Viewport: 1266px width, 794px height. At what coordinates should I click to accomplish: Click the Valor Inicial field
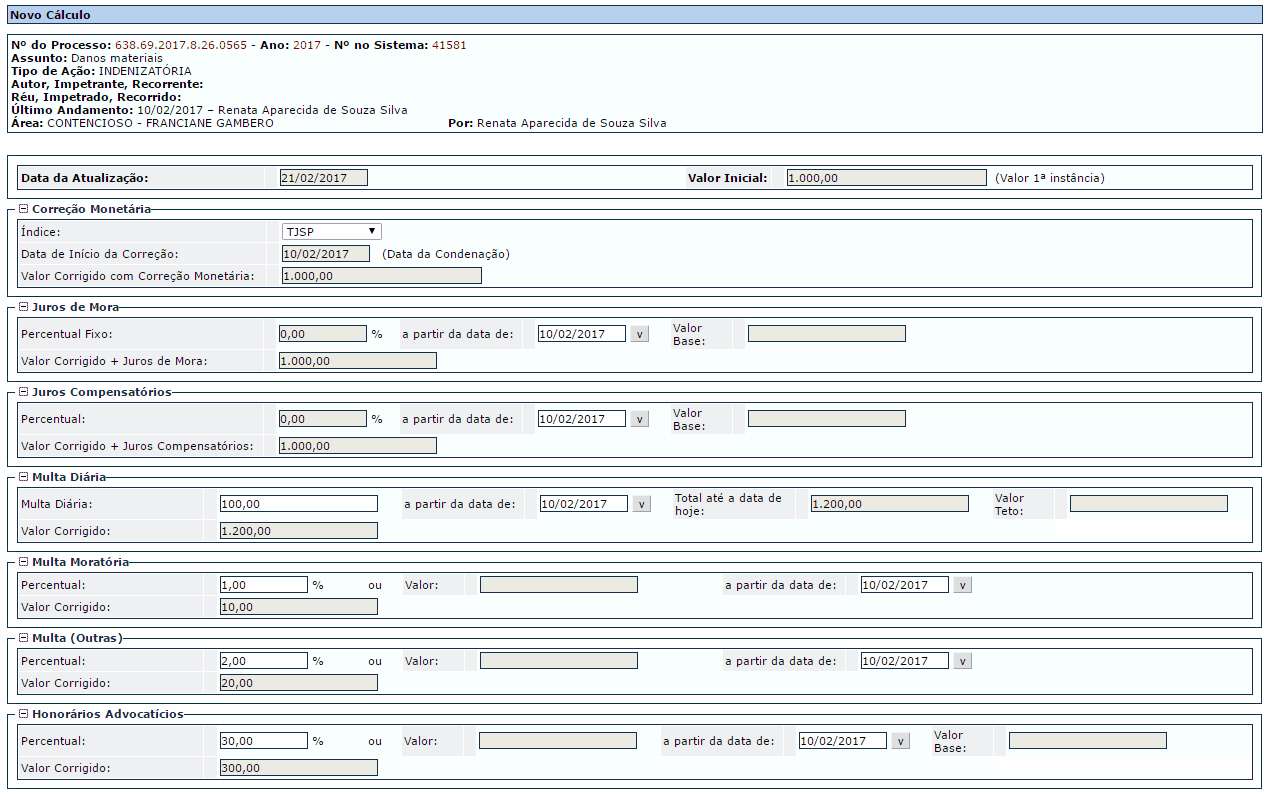(886, 178)
